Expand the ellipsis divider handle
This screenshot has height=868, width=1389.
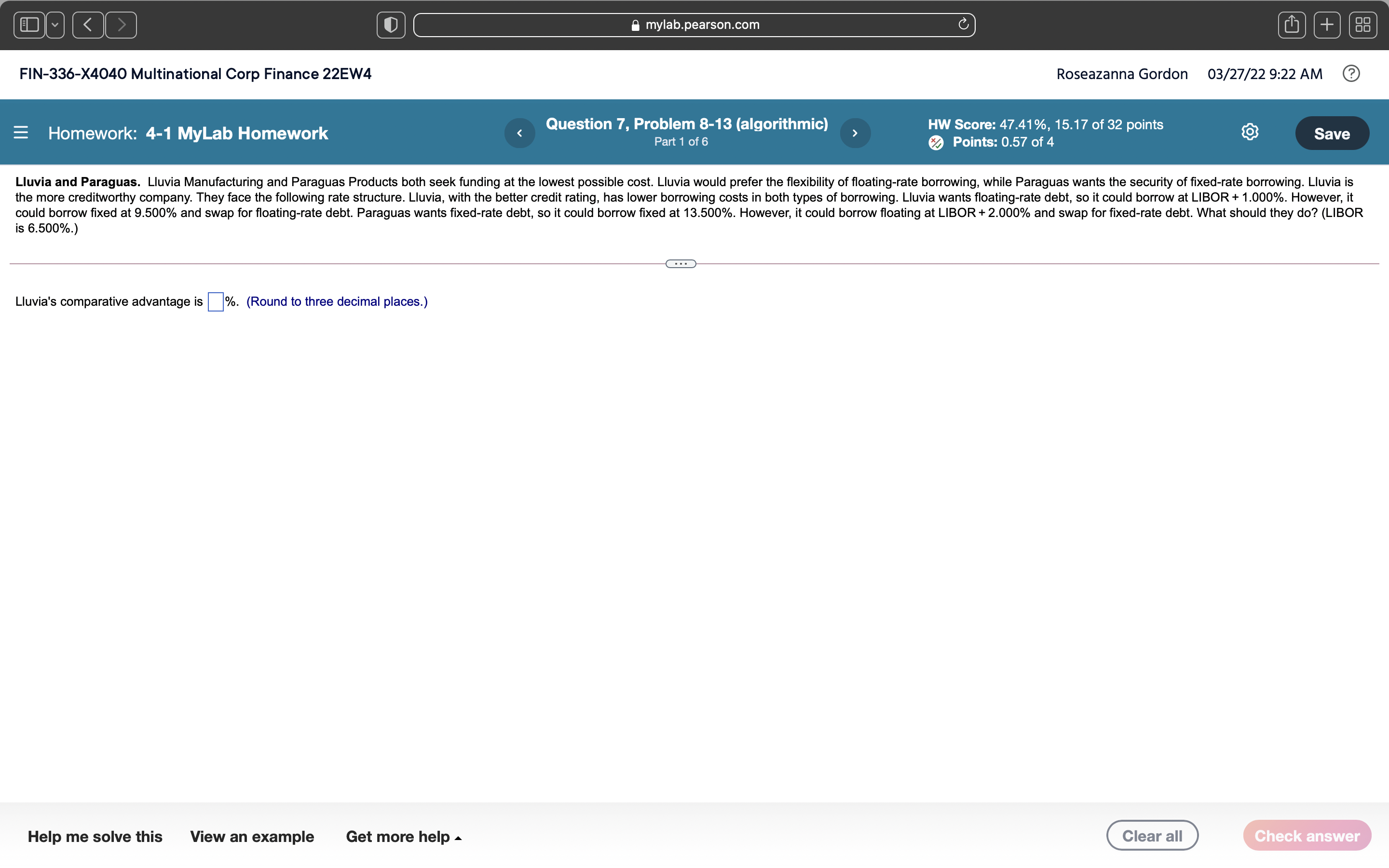click(x=680, y=263)
